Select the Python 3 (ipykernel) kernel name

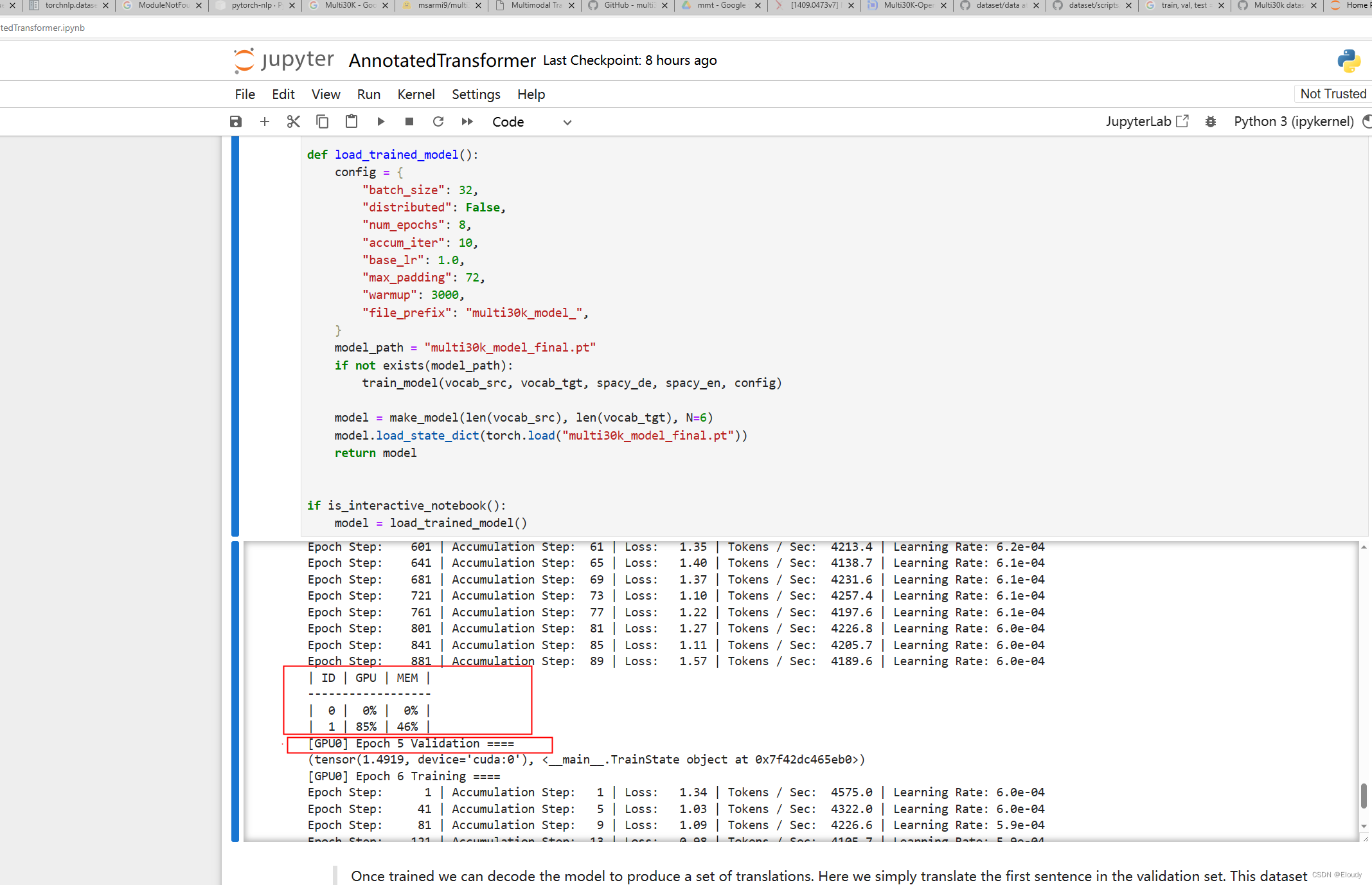[1293, 121]
